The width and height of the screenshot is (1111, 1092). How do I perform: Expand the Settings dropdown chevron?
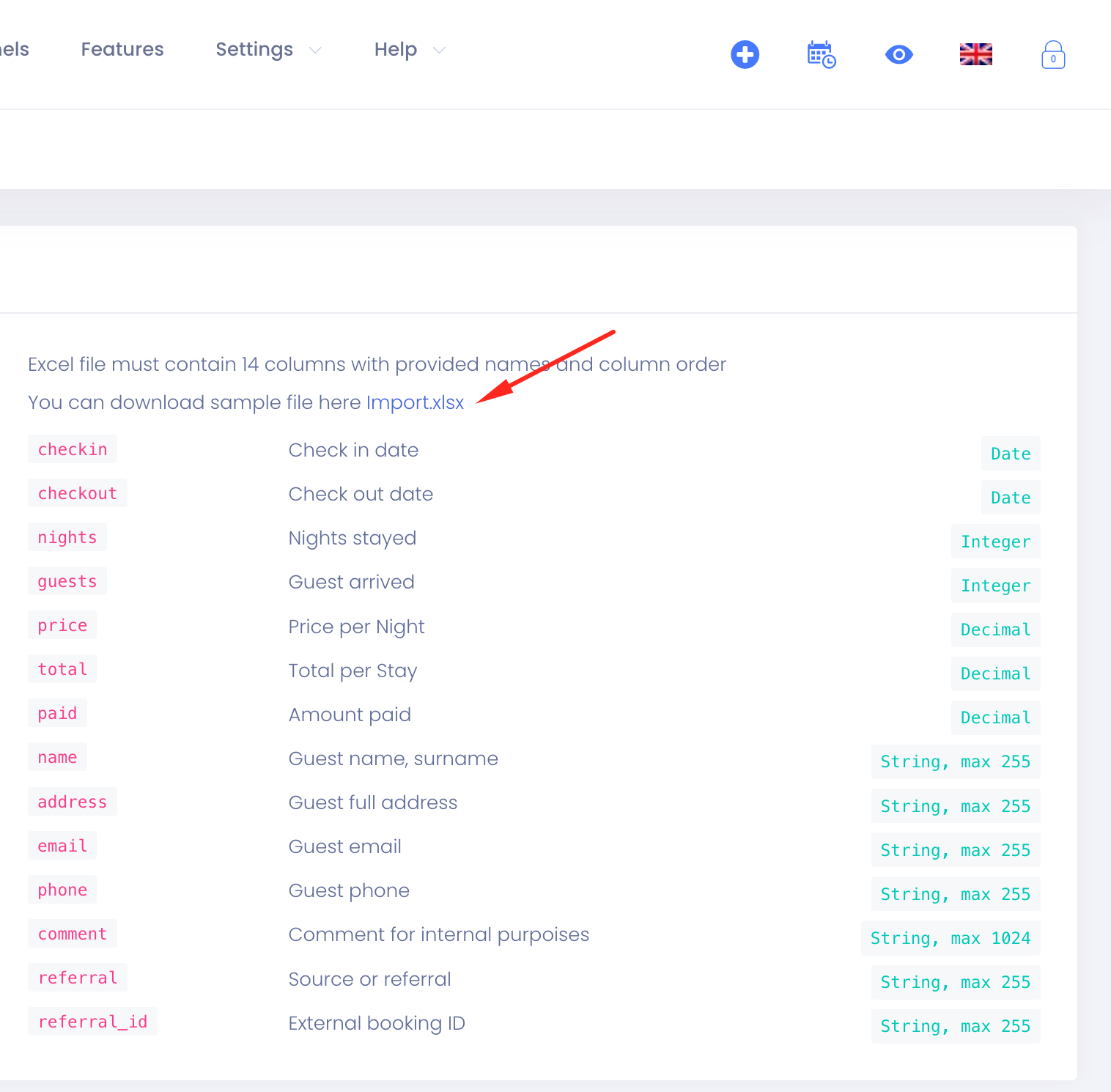click(315, 50)
